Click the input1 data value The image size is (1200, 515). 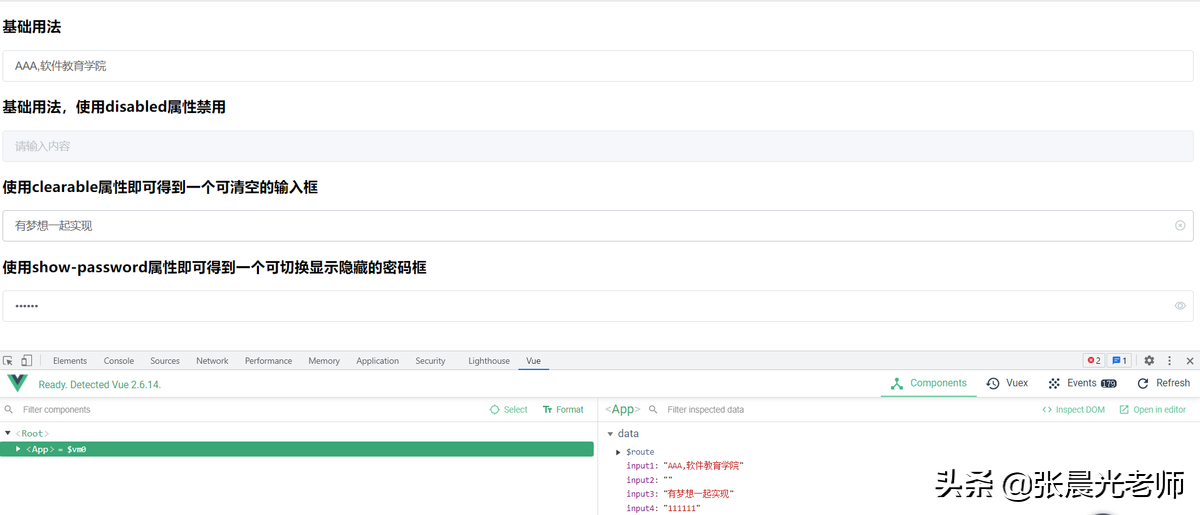tap(704, 466)
